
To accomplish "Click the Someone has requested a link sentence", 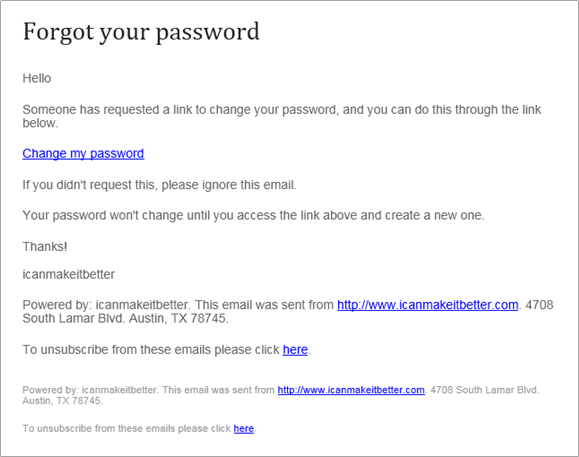I will (282, 110).
